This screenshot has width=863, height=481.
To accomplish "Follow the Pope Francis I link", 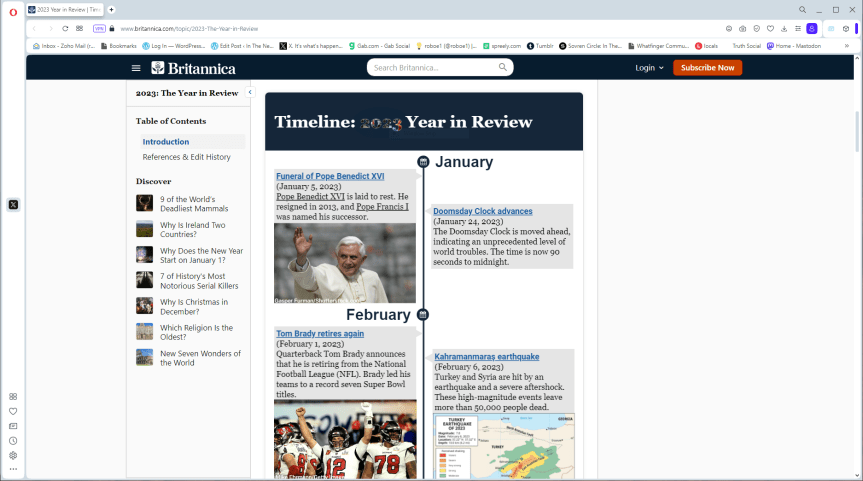I will pyautogui.click(x=382, y=207).
